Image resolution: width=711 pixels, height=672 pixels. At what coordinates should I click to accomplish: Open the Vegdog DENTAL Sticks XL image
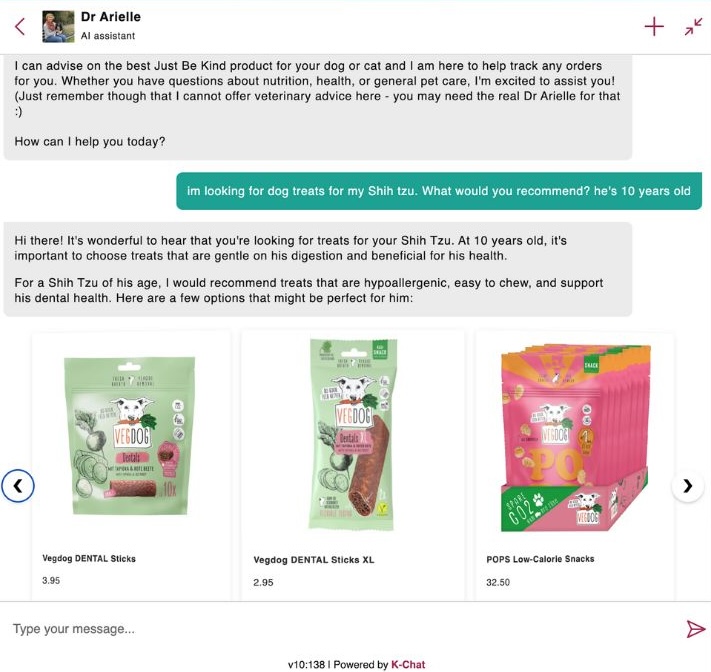pyautogui.click(x=353, y=434)
